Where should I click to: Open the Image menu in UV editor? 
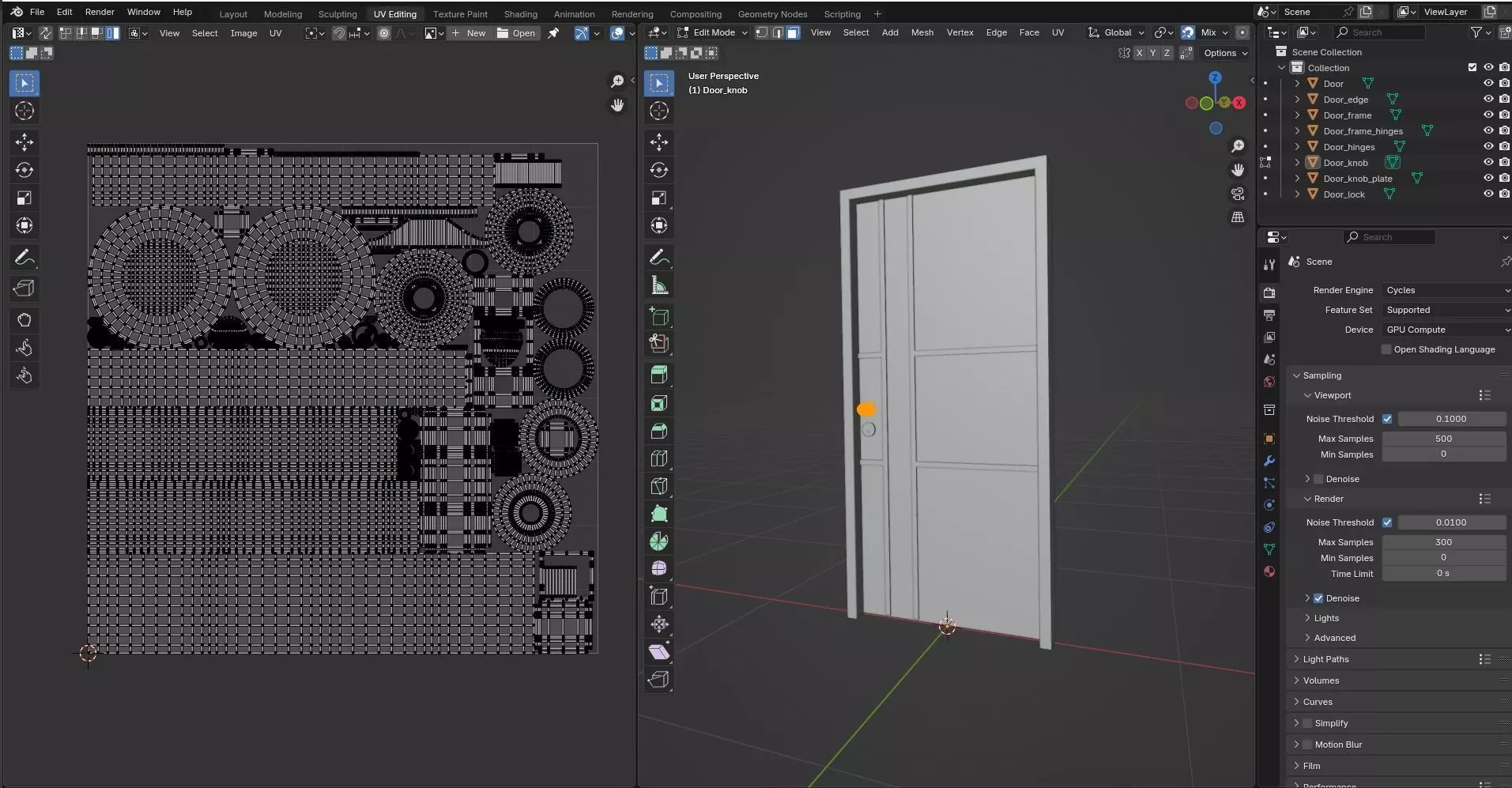pos(243,33)
